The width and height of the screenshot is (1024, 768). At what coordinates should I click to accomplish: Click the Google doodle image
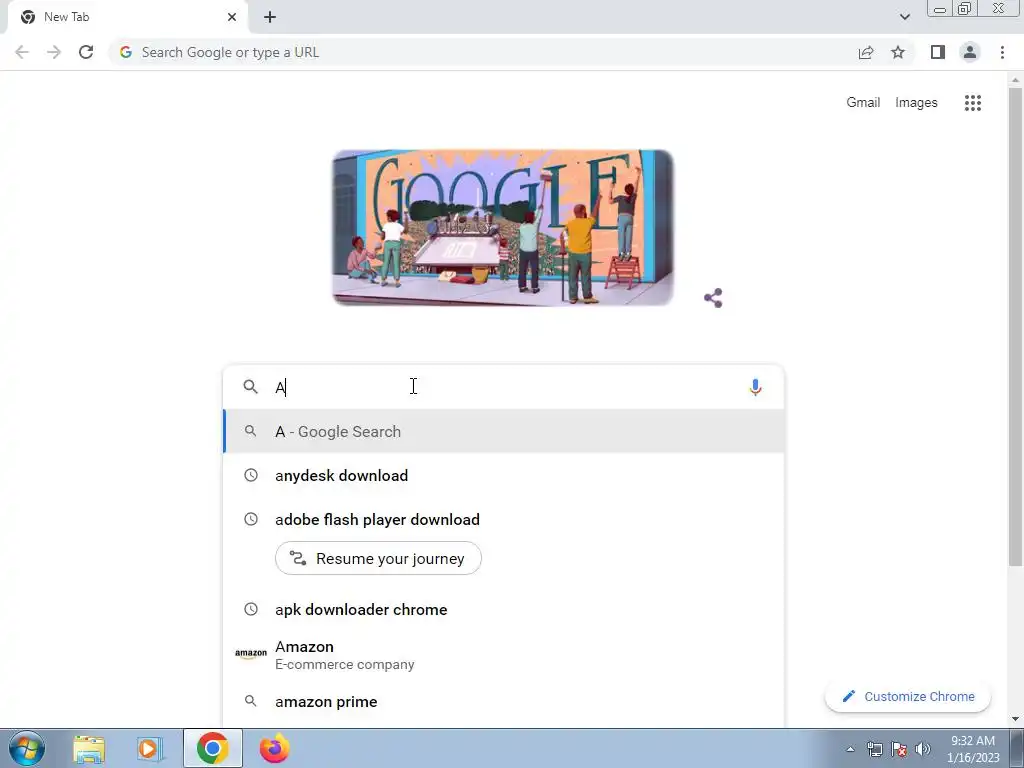tap(503, 227)
